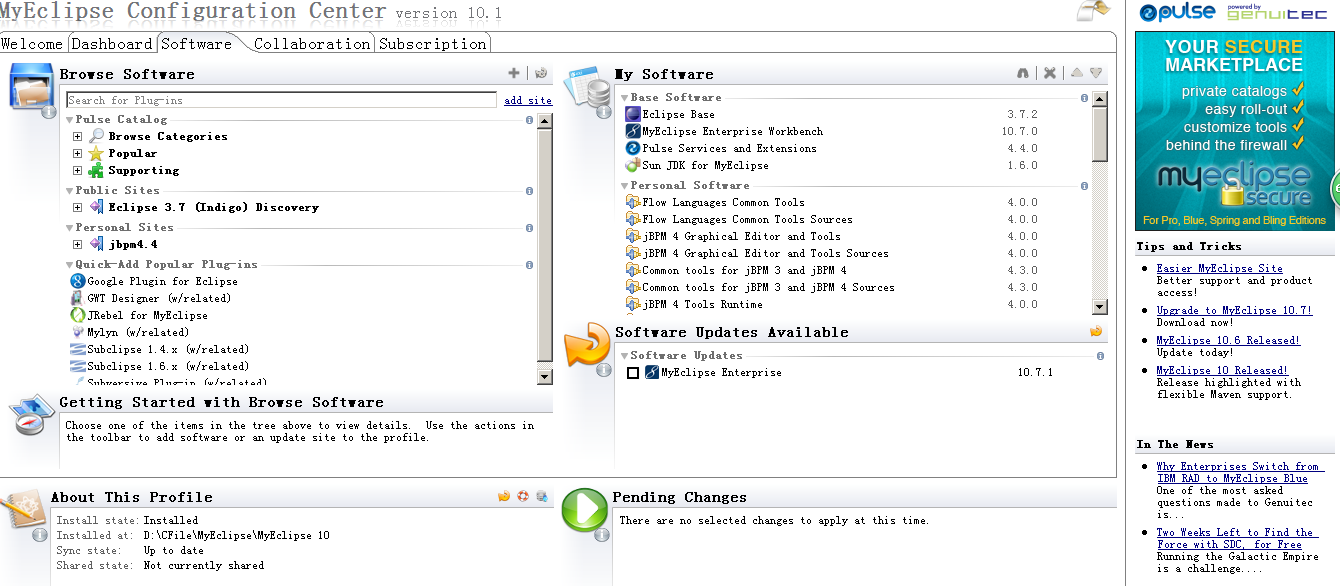Open MyEclipse 10 Released! link
Screen dimensions: 1340x586
[x=1222, y=370]
